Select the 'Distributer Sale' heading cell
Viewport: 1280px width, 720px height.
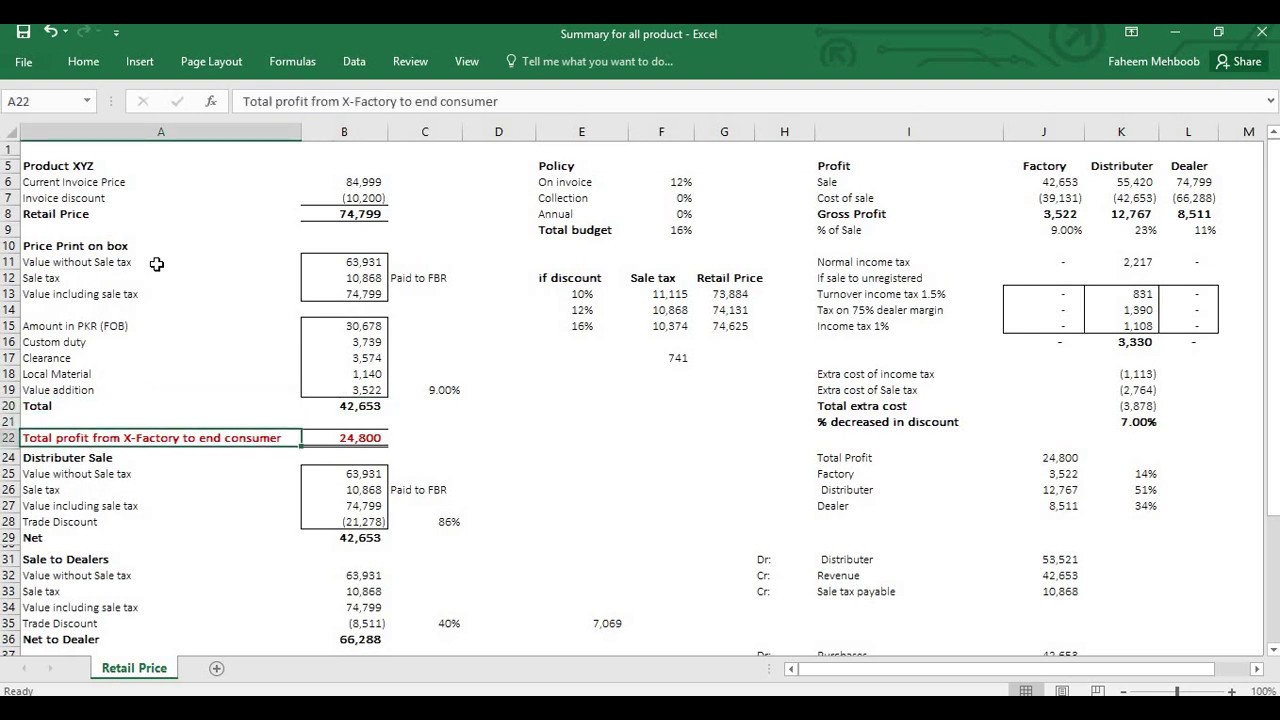point(160,458)
